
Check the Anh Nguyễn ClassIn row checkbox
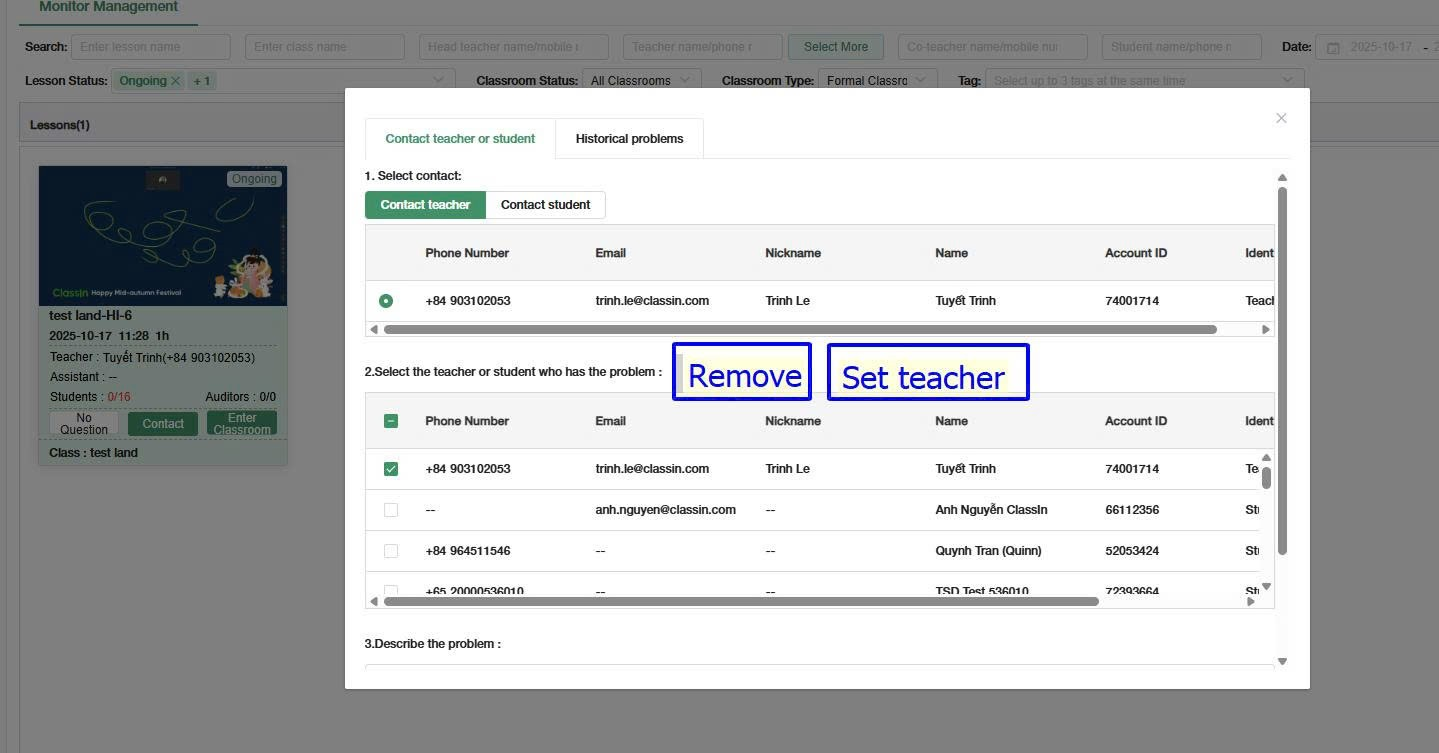(x=391, y=510)
